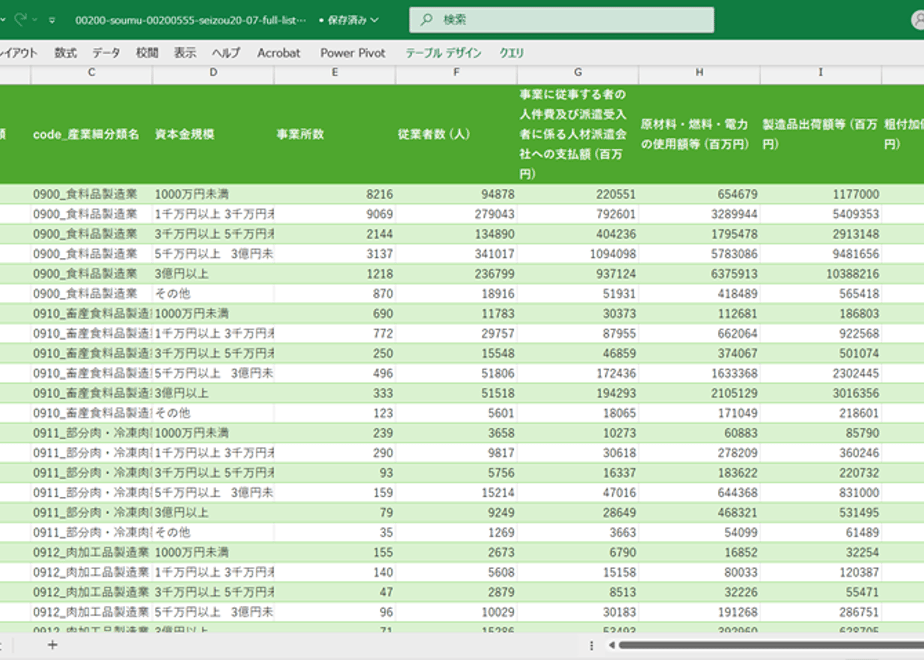Add a new sheet with plus button

[52, 645]
